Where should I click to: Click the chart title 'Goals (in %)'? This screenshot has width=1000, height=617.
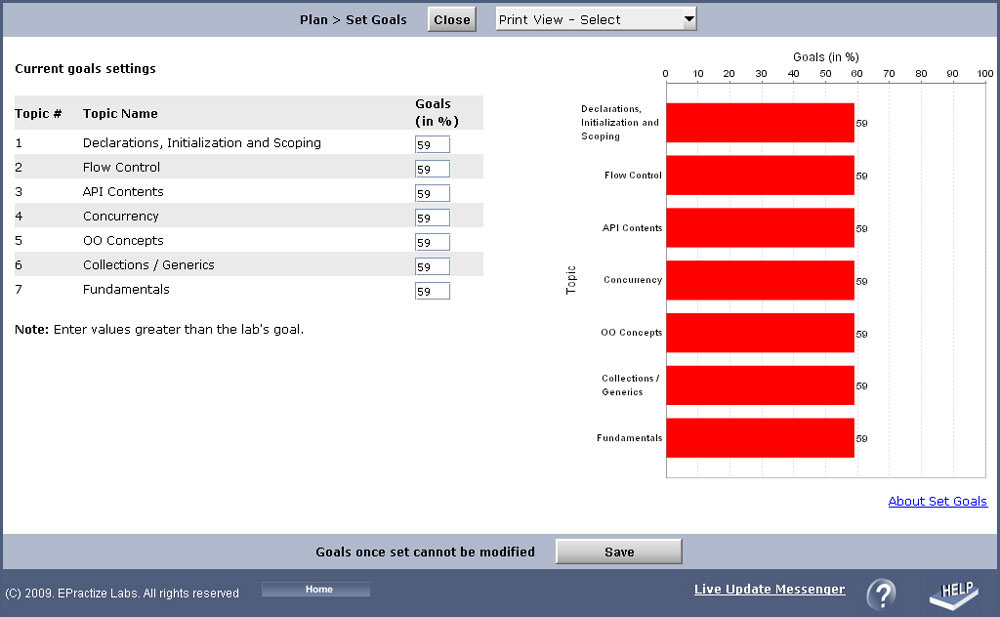click(x=825, y=57)
